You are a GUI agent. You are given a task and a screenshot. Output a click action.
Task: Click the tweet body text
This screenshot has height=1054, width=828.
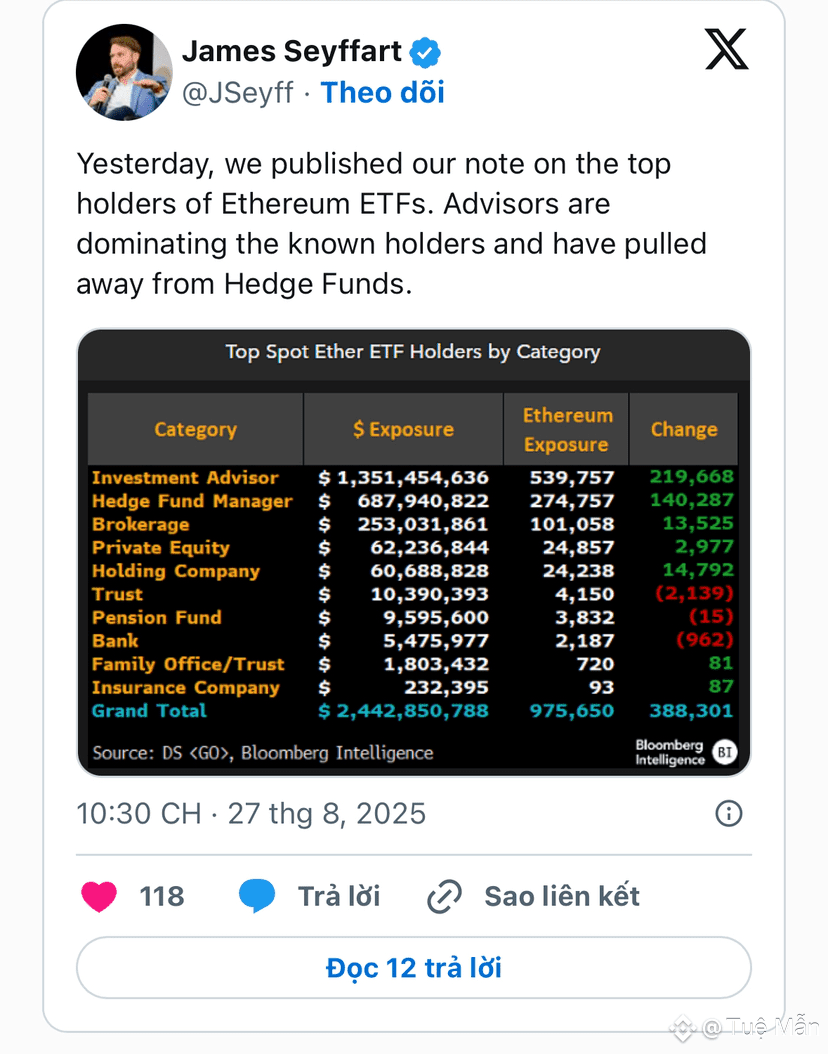pos(391,224)
